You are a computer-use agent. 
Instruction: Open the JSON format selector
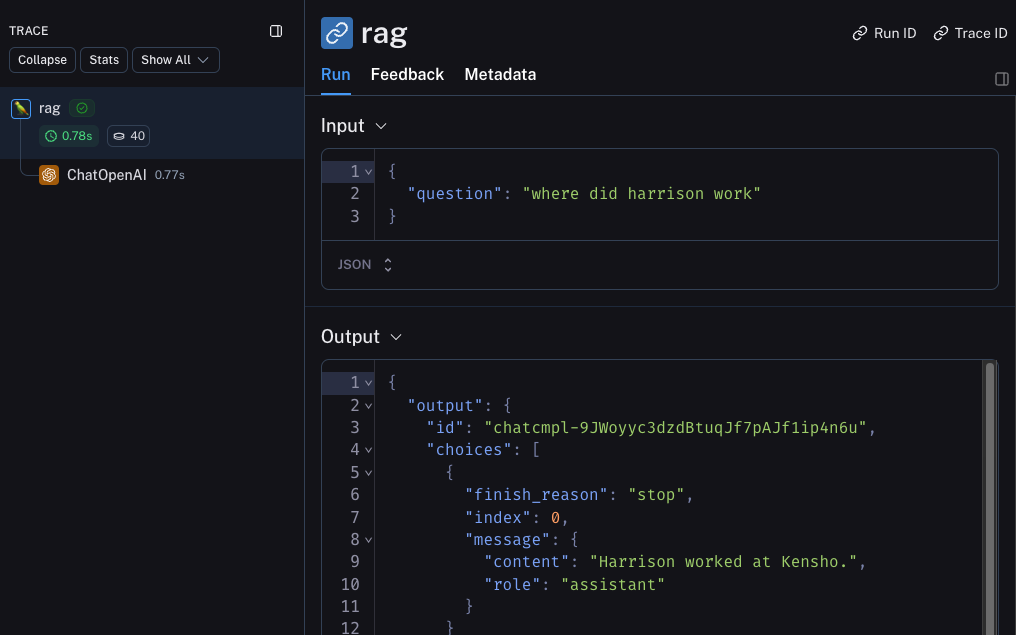(x=364, y=265)
